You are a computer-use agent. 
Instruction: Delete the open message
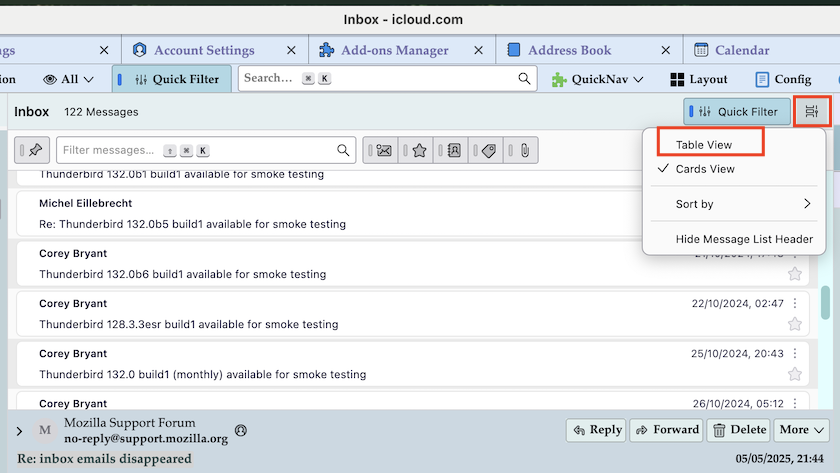(738, 430)
